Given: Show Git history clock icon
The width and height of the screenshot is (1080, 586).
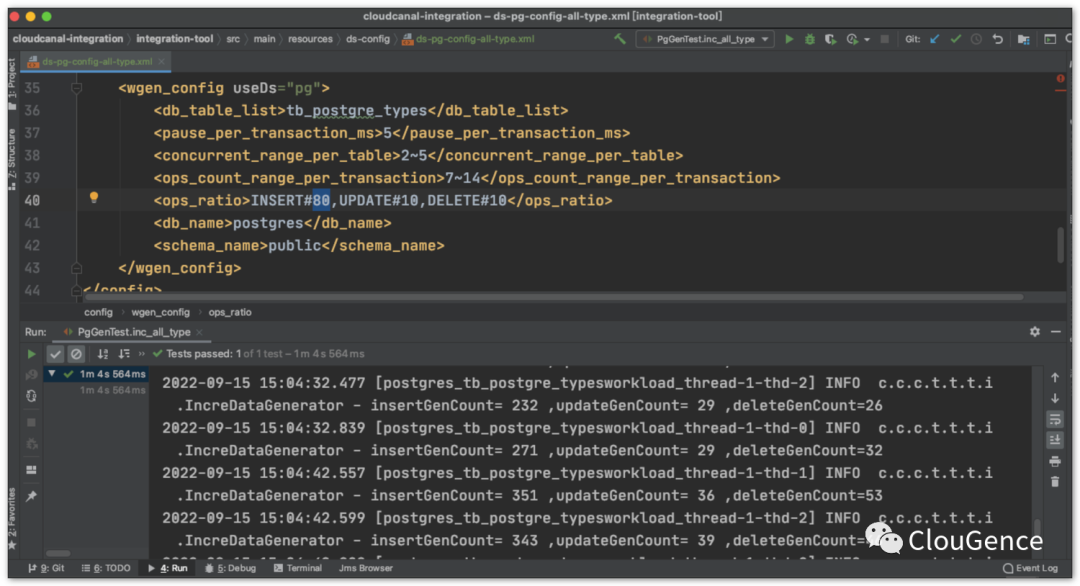Looking at the screenshot, I should click(976, 39).
